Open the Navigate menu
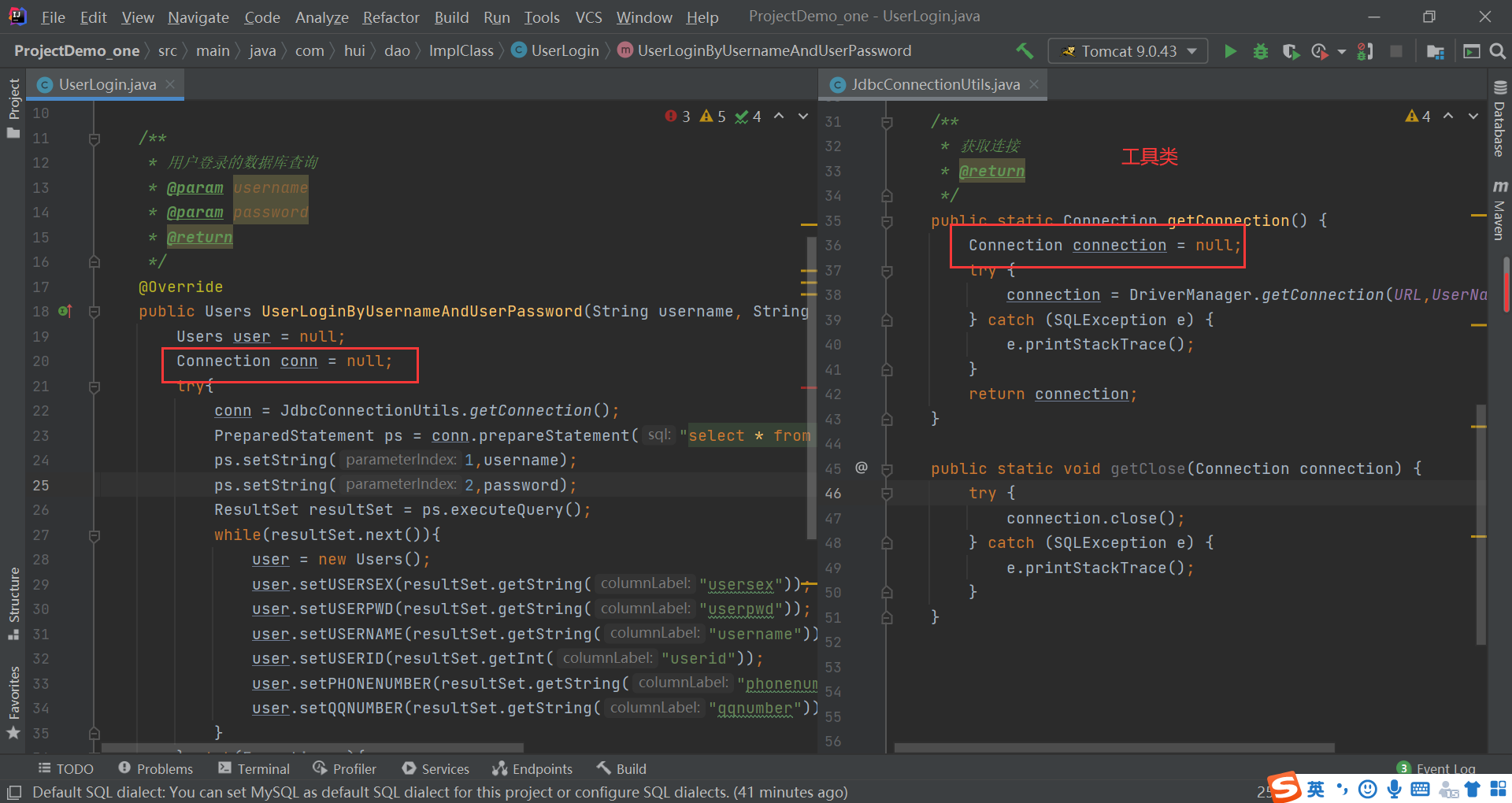Screen dimensions: 1512x803 [198, 17]
